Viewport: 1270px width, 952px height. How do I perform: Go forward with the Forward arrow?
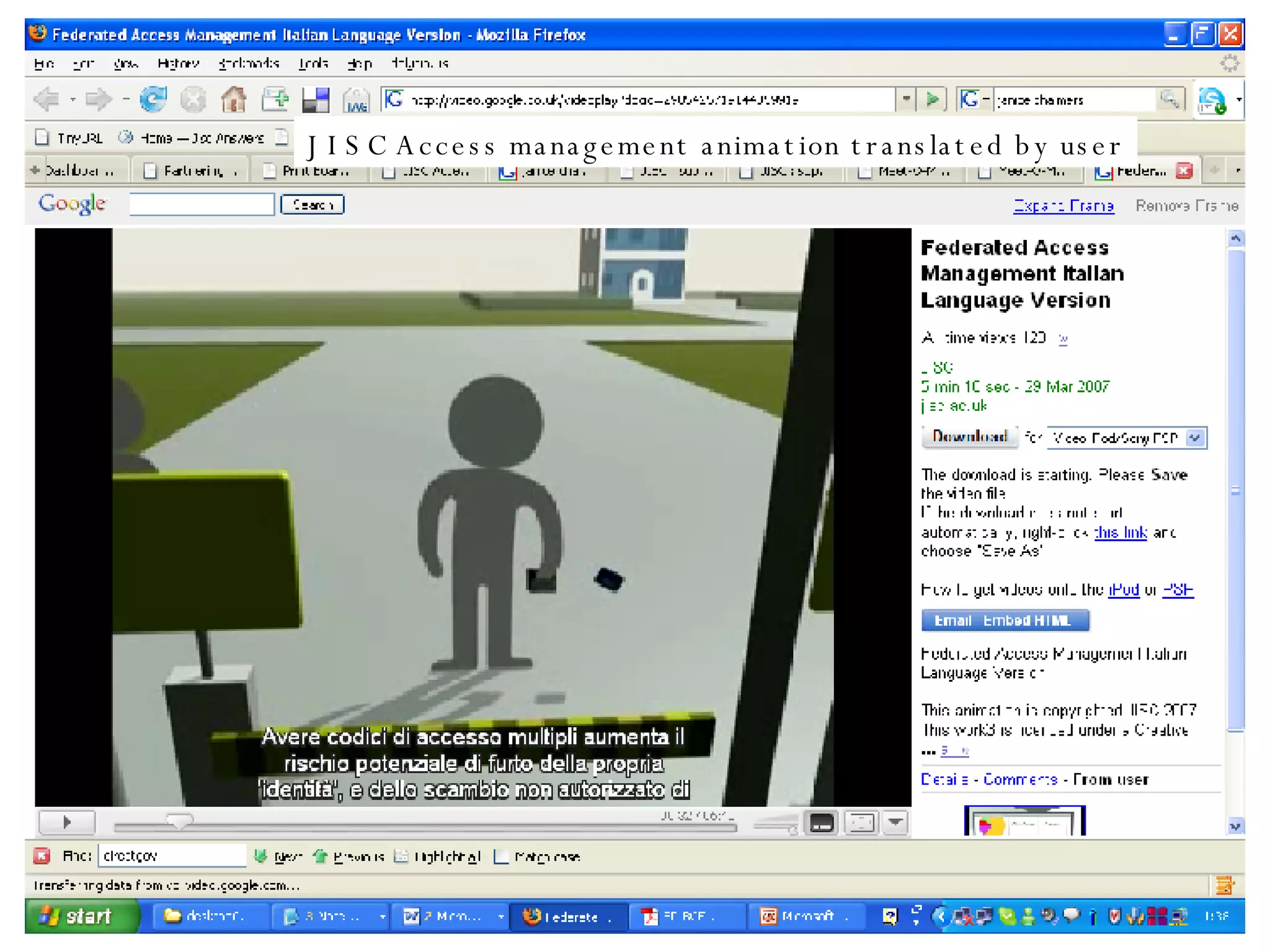coord(99,99)
